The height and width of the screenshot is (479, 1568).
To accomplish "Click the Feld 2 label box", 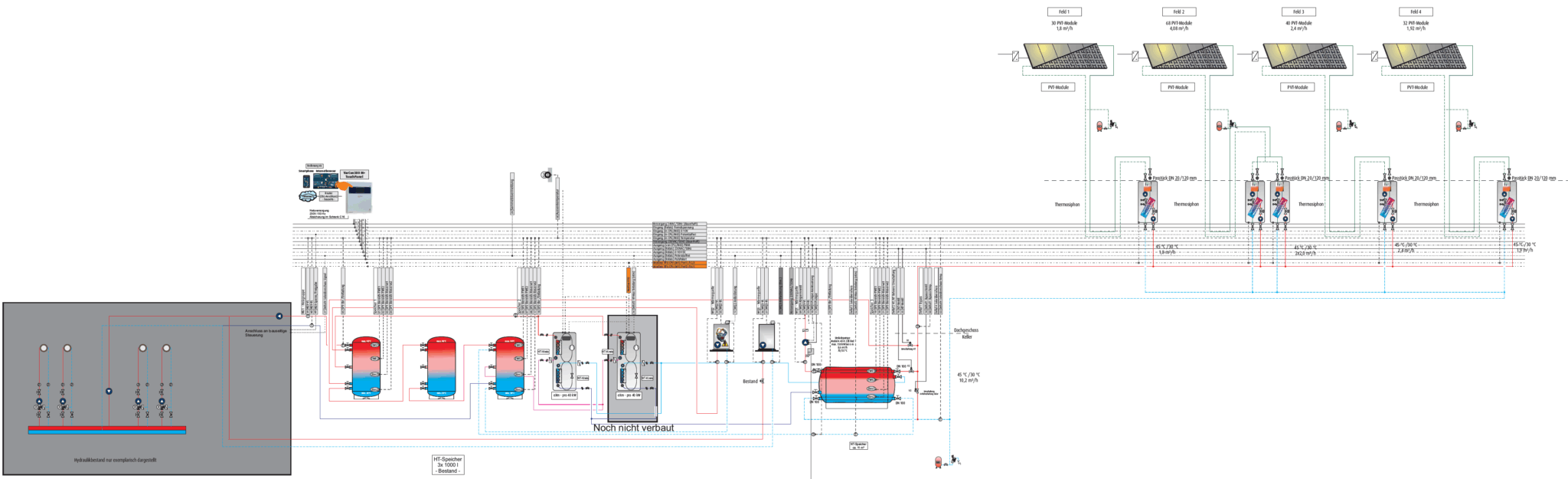I will pyautogui.click(x=1178, y=12).
